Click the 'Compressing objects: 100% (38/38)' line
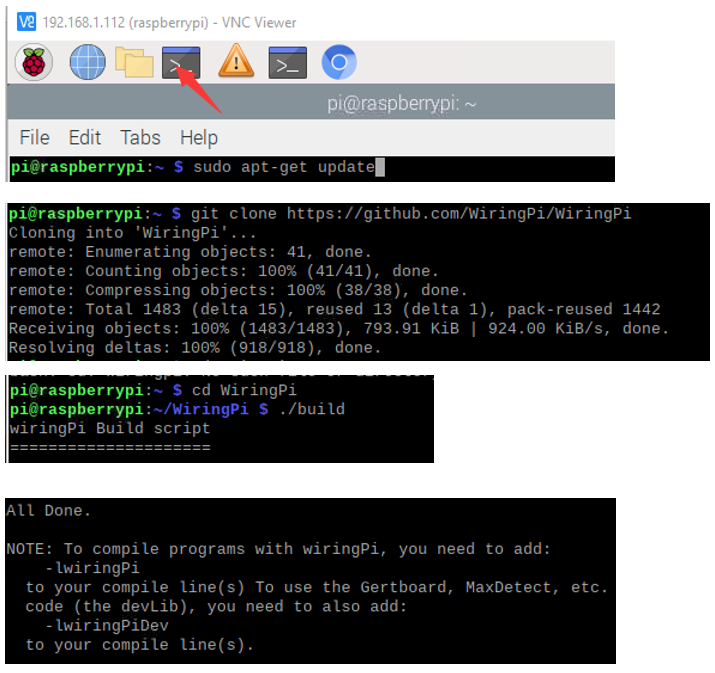Viewport: 715px width, 673px height. point(238,290)
